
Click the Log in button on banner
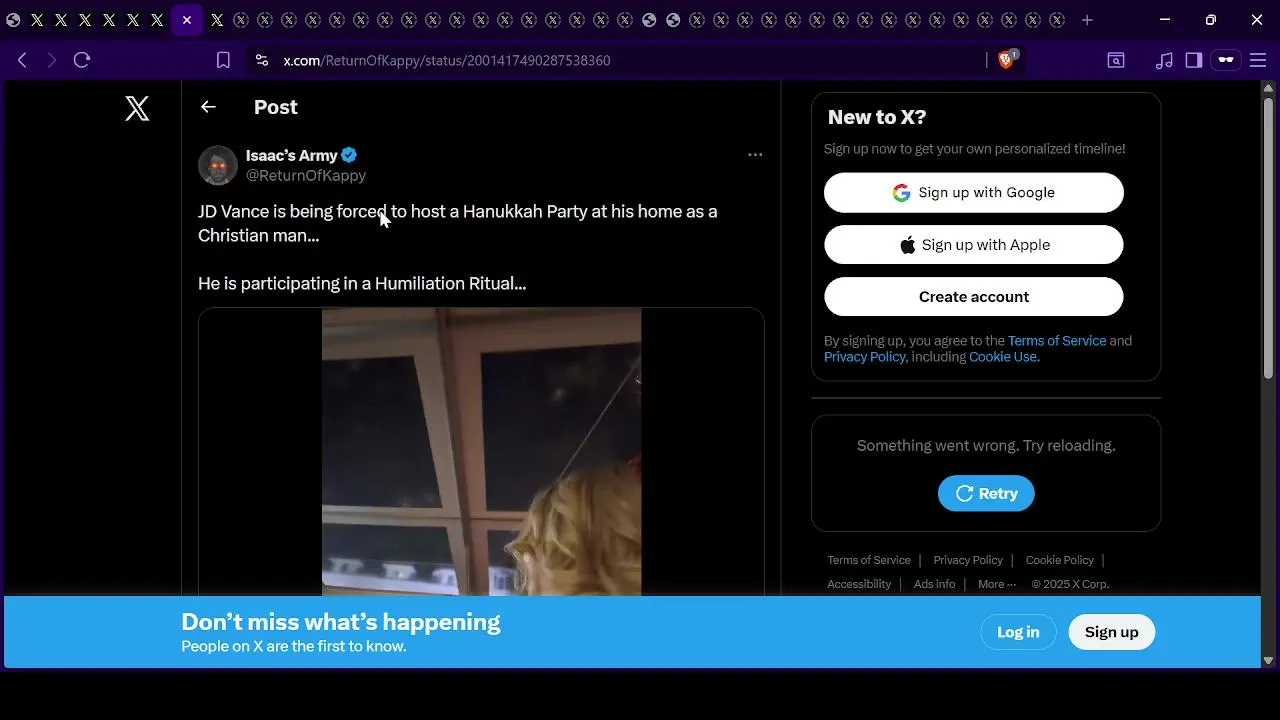tap(1018, 632)
